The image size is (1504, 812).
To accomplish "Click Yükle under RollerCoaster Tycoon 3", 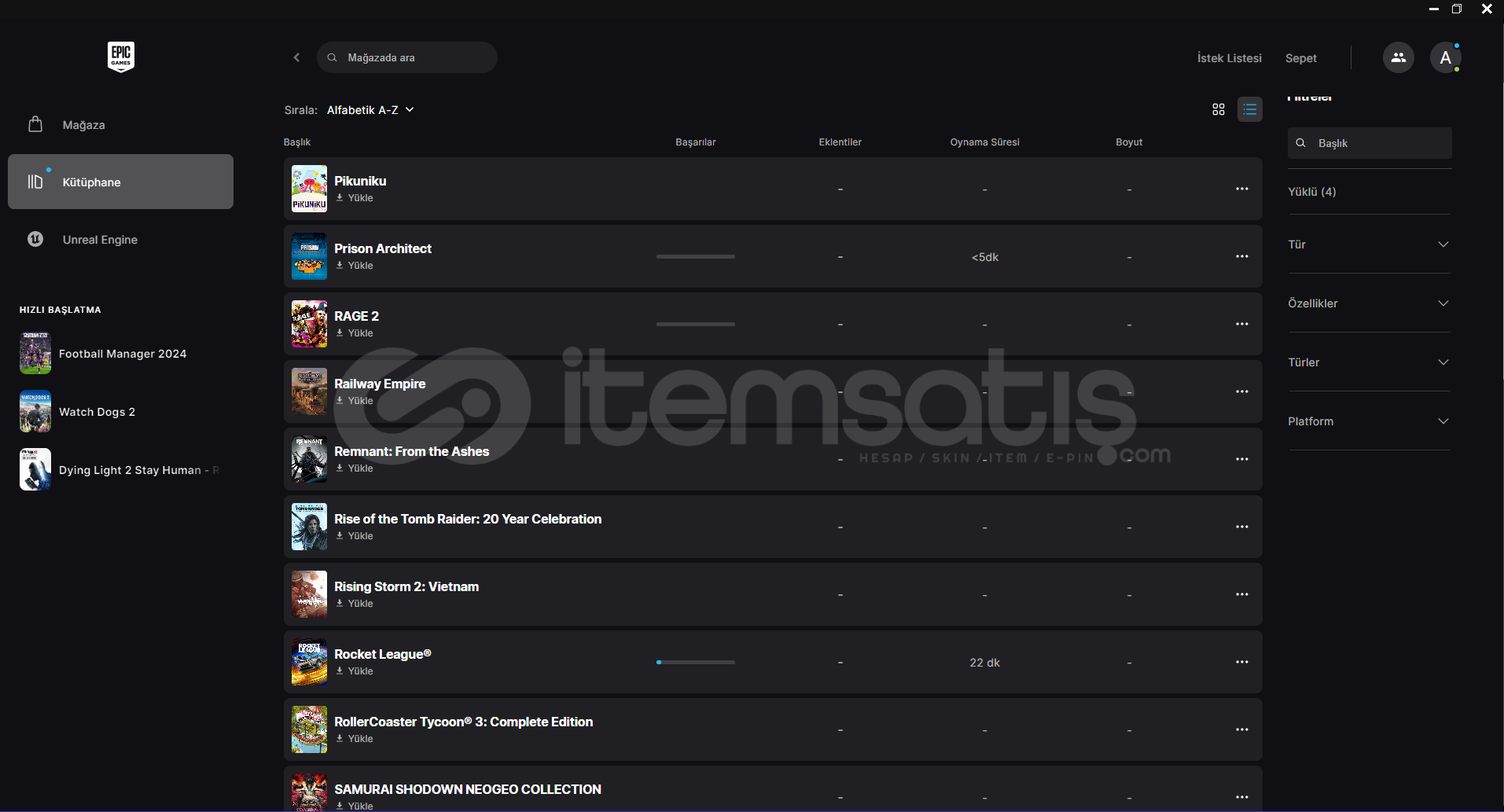I will pyautogui.click(x=355, y=739).
